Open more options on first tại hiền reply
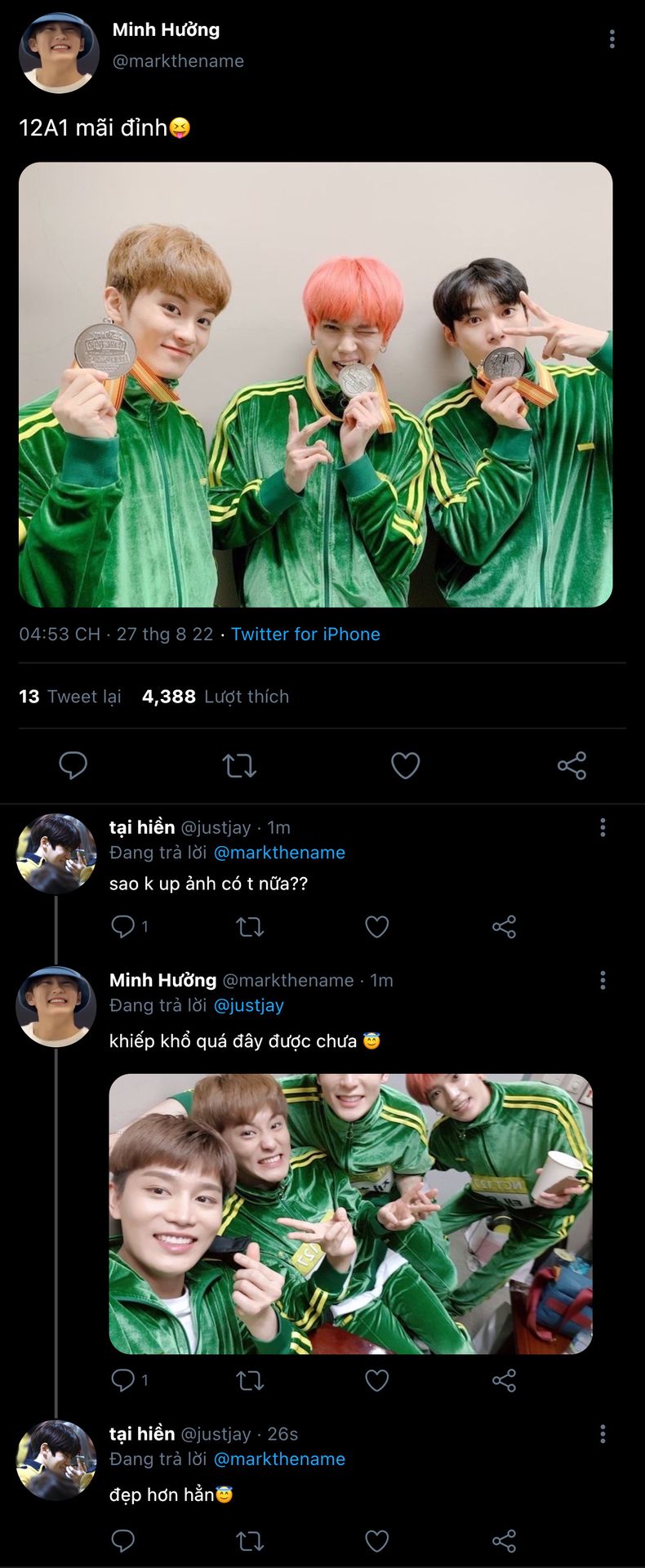This screenshot has width=645, height=1568. coord(603,827)
